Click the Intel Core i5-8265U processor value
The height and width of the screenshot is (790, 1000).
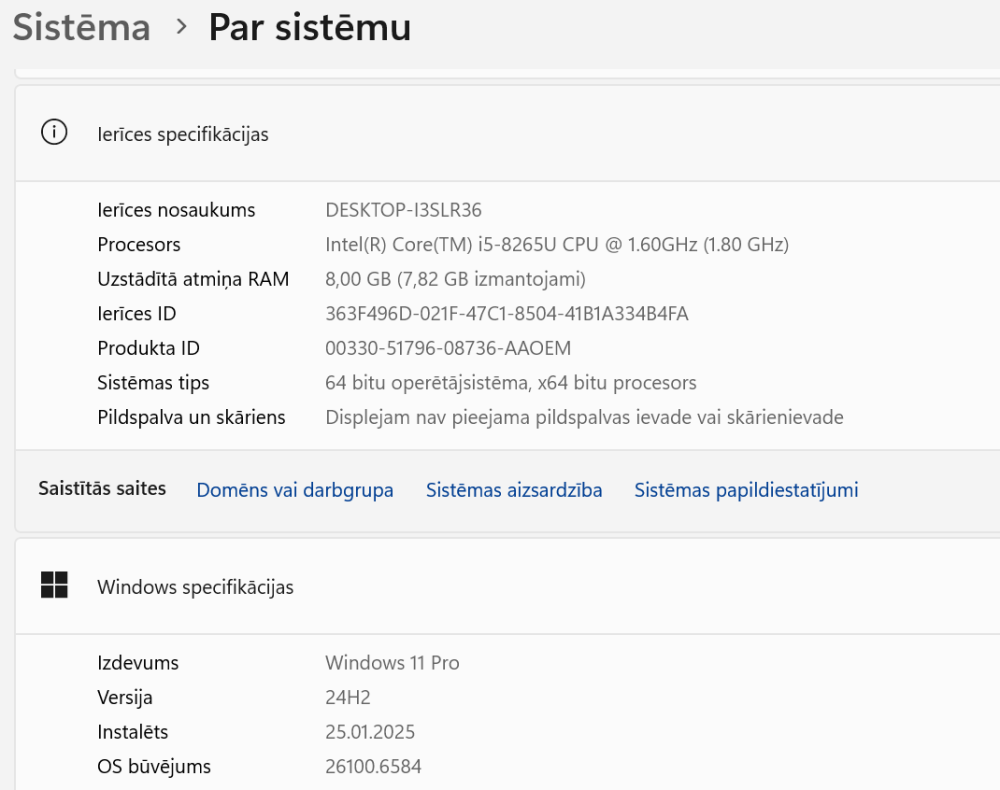pyautogui.click(x=557, y=244)
